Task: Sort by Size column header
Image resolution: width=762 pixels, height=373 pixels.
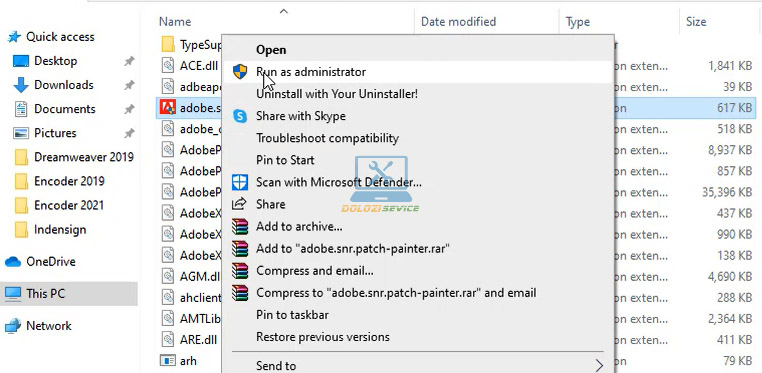Action: click(696, 22)
